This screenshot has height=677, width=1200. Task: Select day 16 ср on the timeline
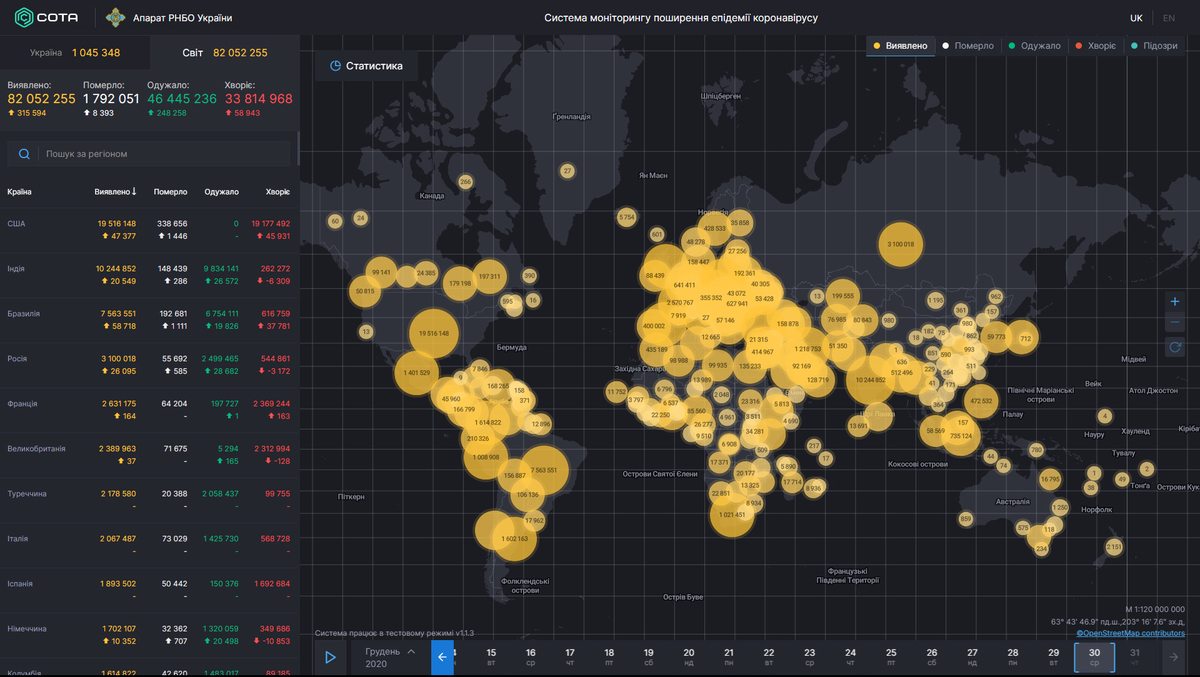(x=530, y=657)
